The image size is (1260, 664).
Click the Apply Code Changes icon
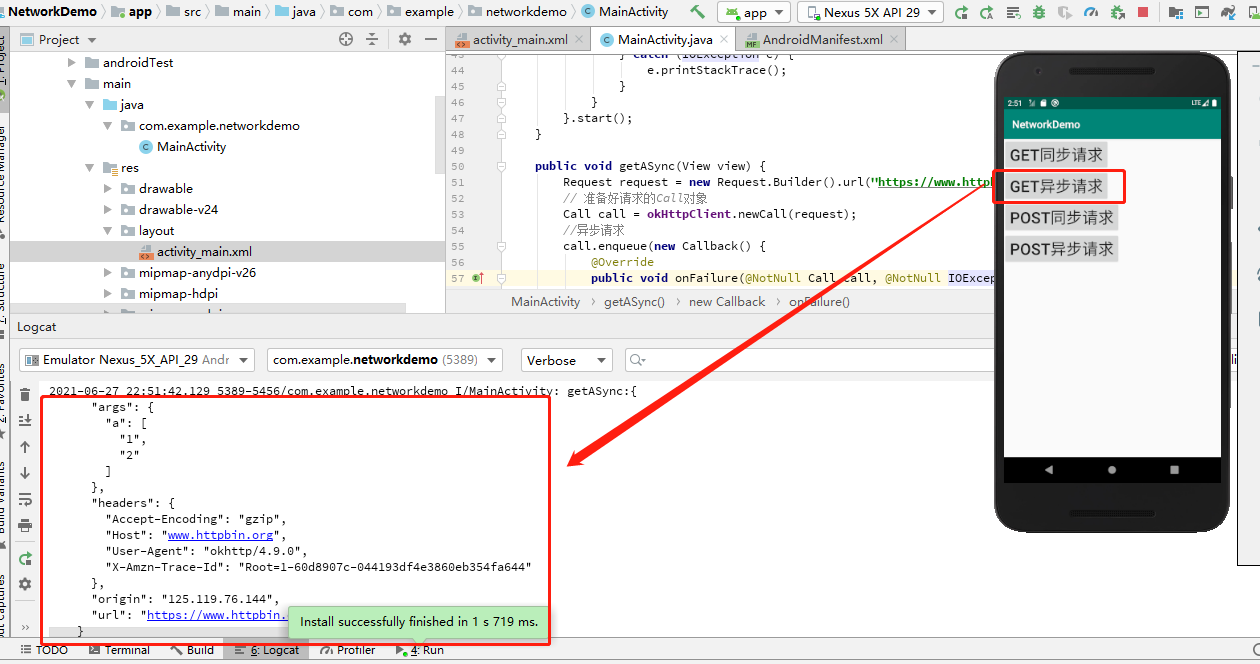[1013, 13]
